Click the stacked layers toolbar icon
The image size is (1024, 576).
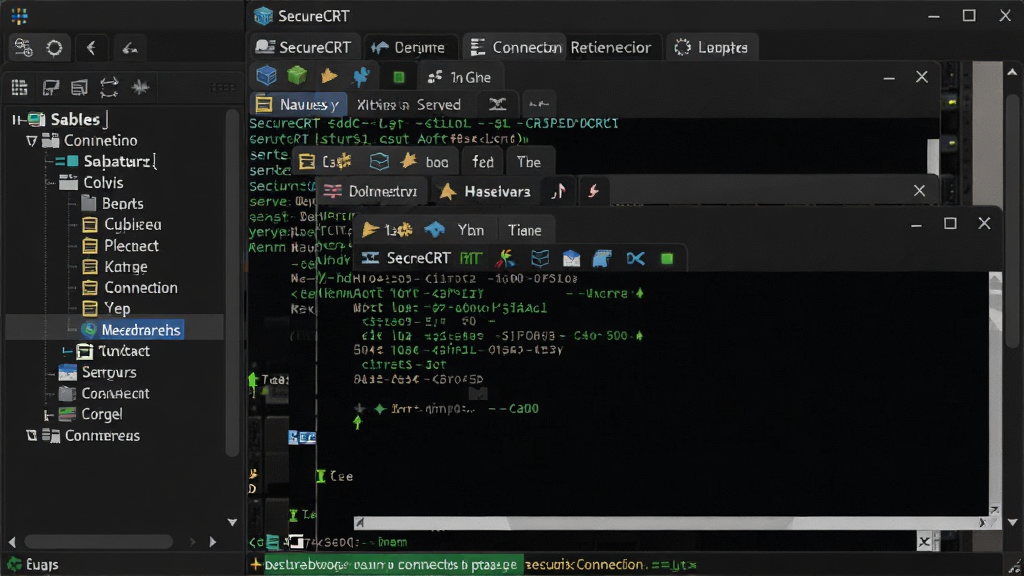coord(539,259)
